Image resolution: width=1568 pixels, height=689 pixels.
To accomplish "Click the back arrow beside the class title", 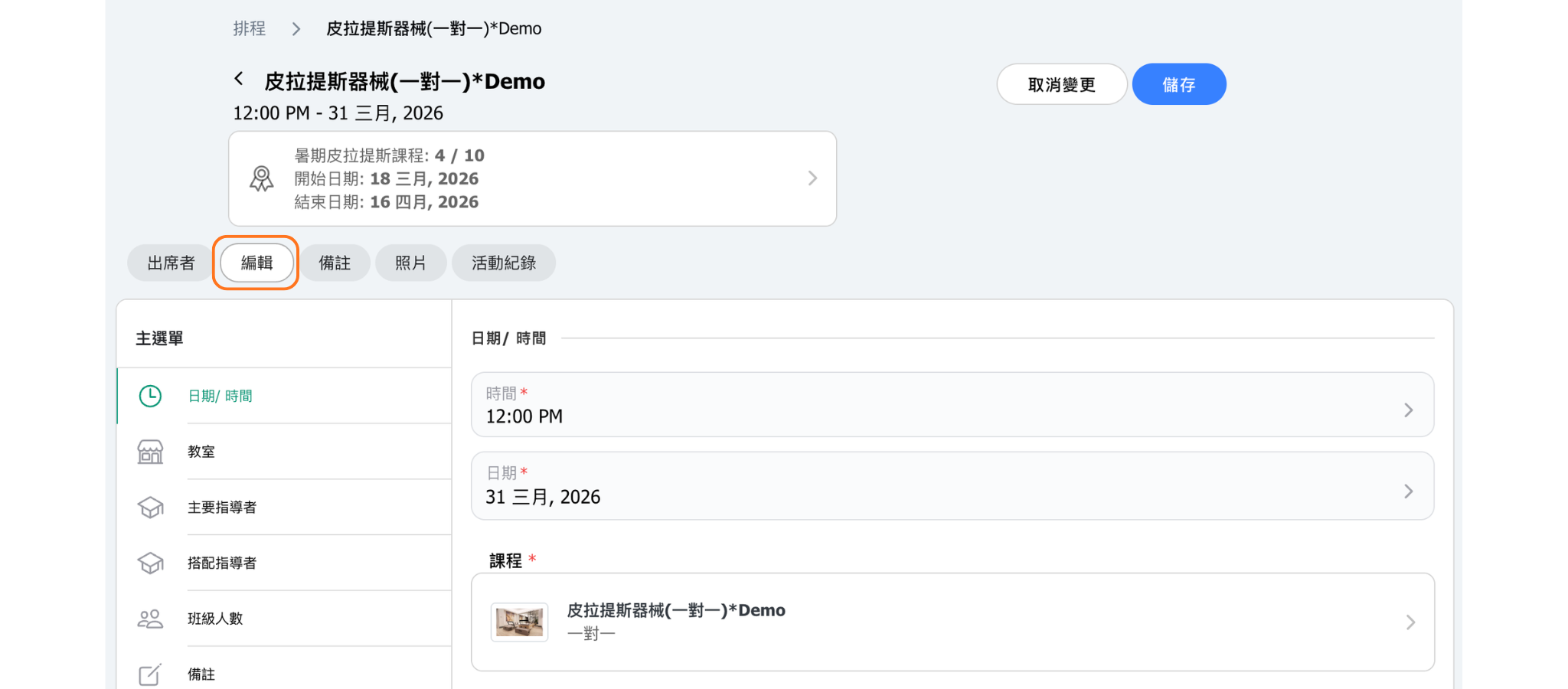I will (x=239, y=79).
